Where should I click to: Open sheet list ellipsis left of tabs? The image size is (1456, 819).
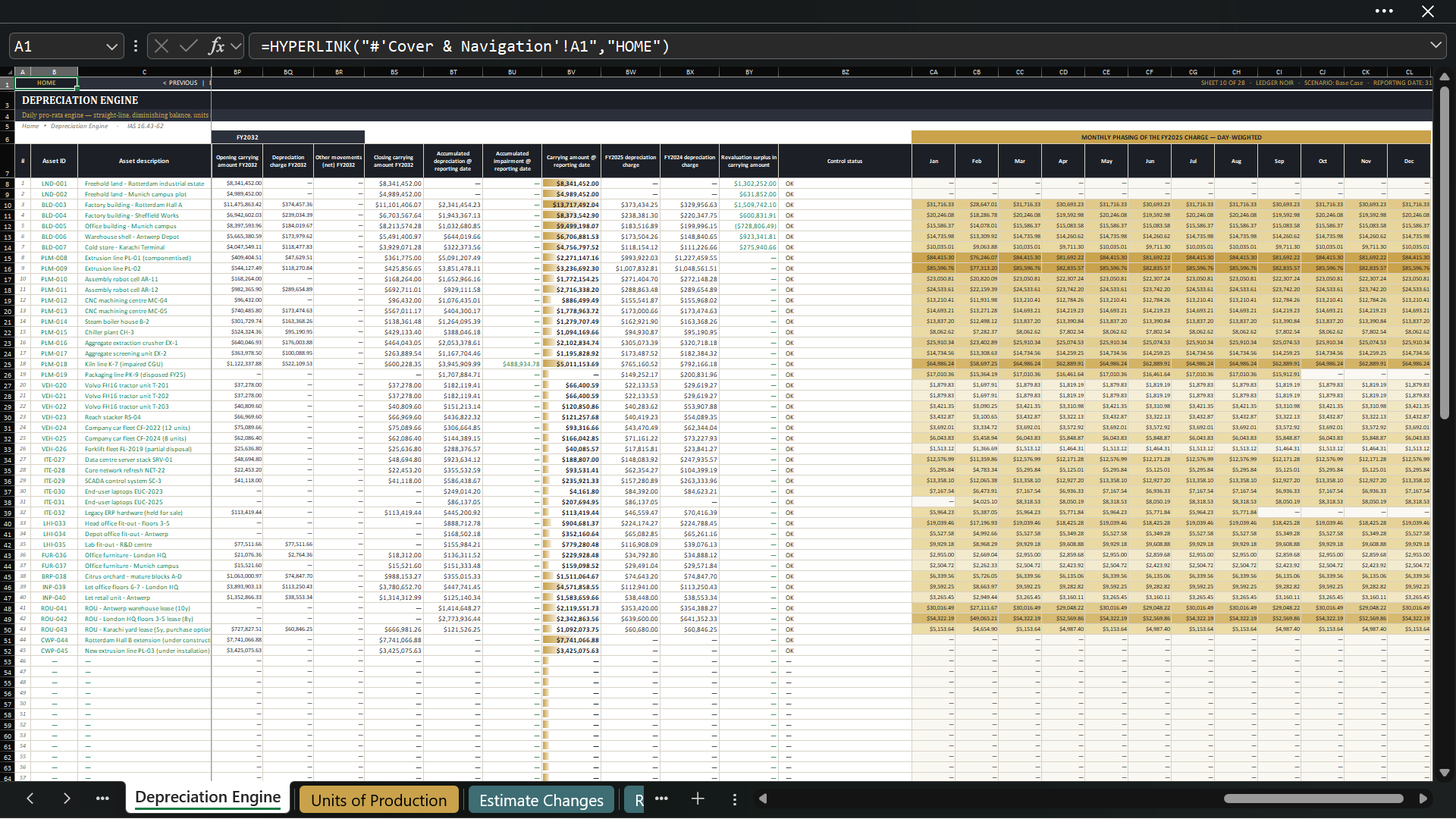click(x=102, y=799)
